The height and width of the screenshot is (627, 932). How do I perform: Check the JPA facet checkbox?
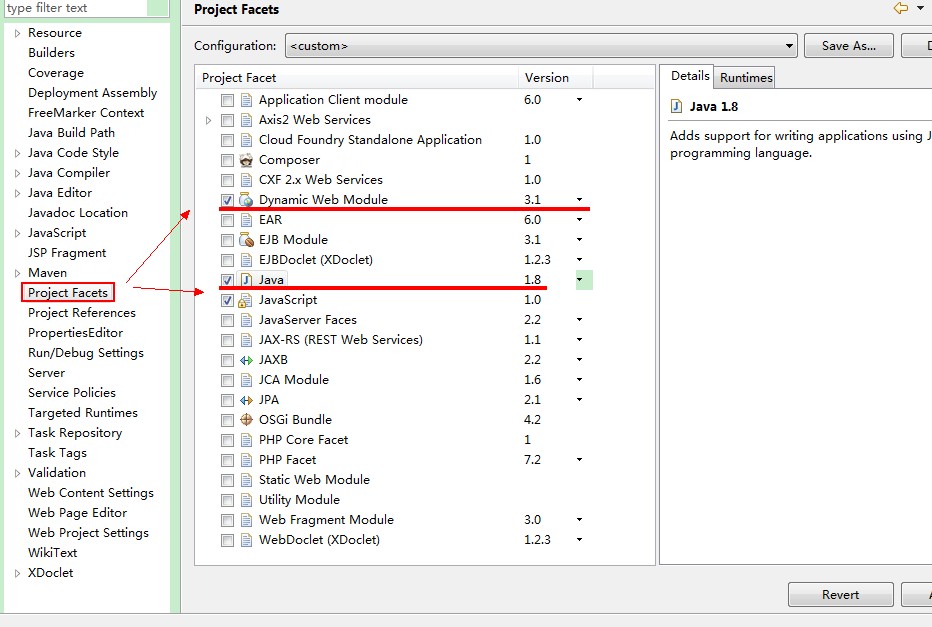[x=227, y=400]
